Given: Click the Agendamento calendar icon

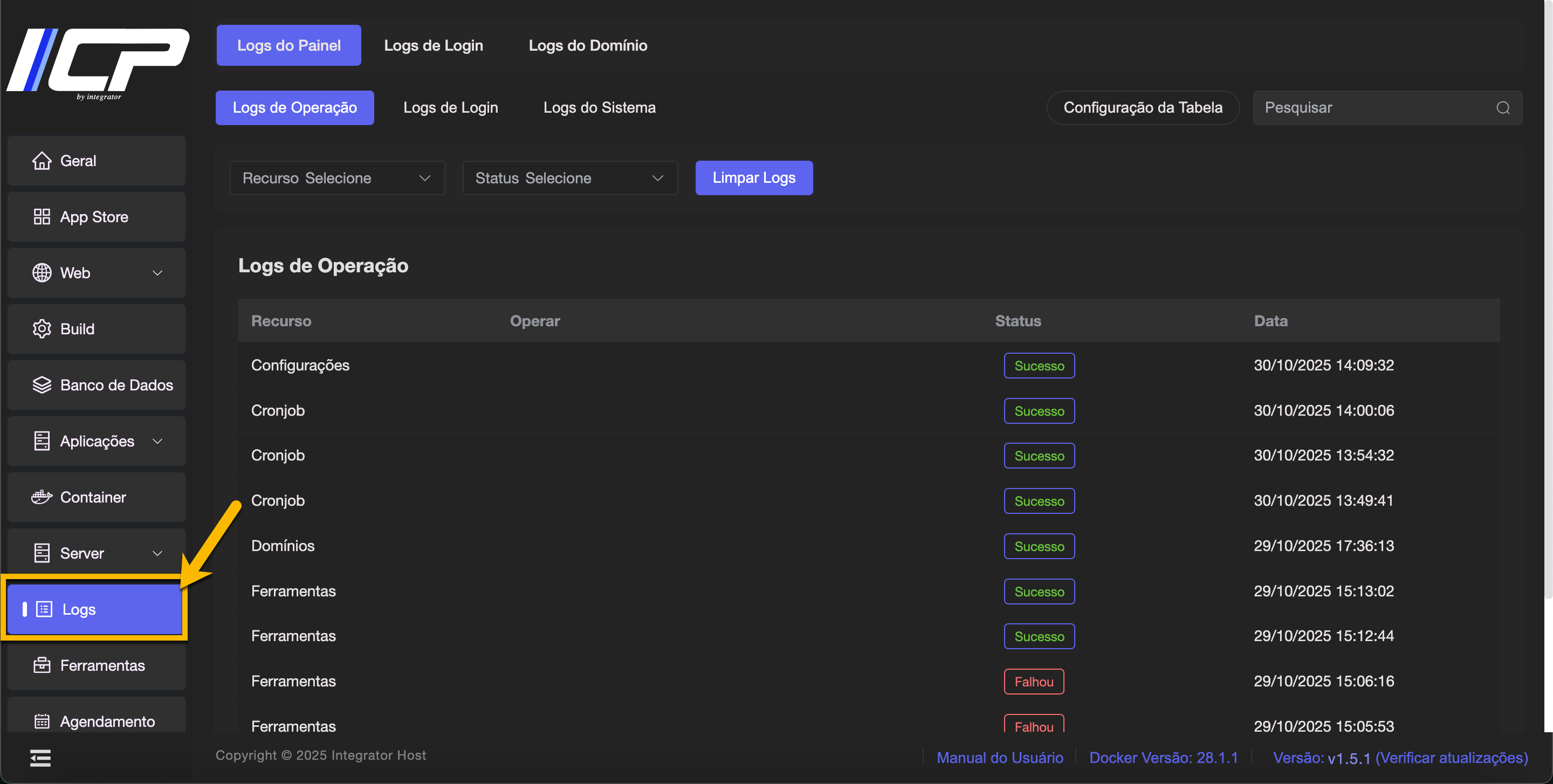Looking at the screenshot, I should (x=42, y=721).
